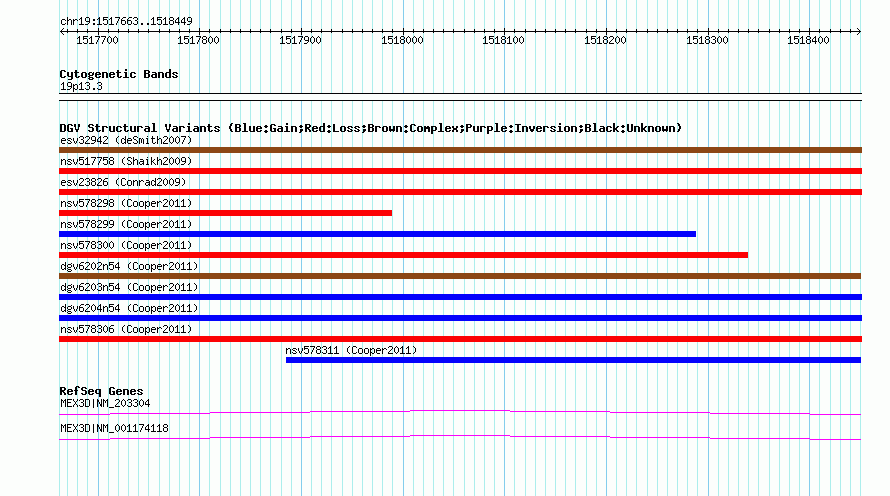This screenshot has width=890, height=496.
Task: Click the 1518000 ruler position label
Action: [402, 40]
